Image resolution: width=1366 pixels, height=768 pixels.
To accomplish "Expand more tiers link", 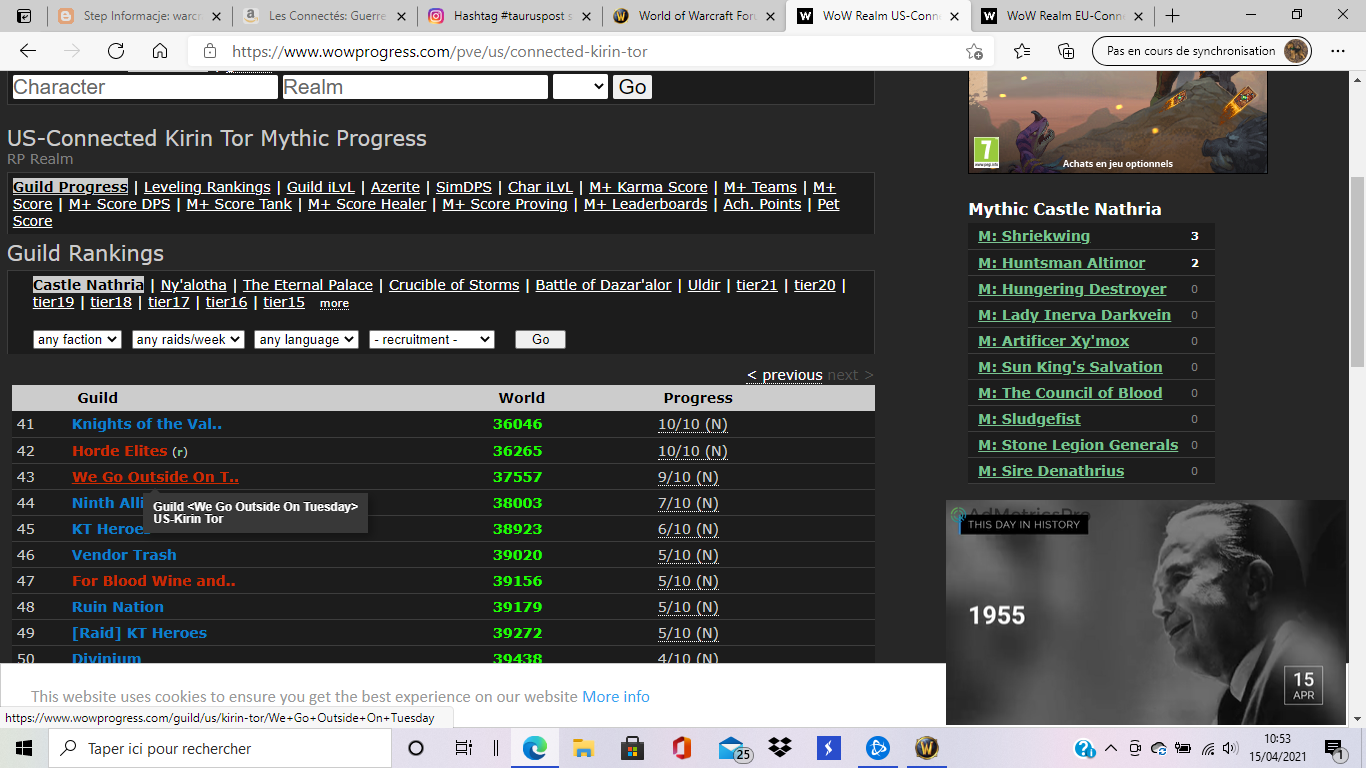I will coord(334,303).
